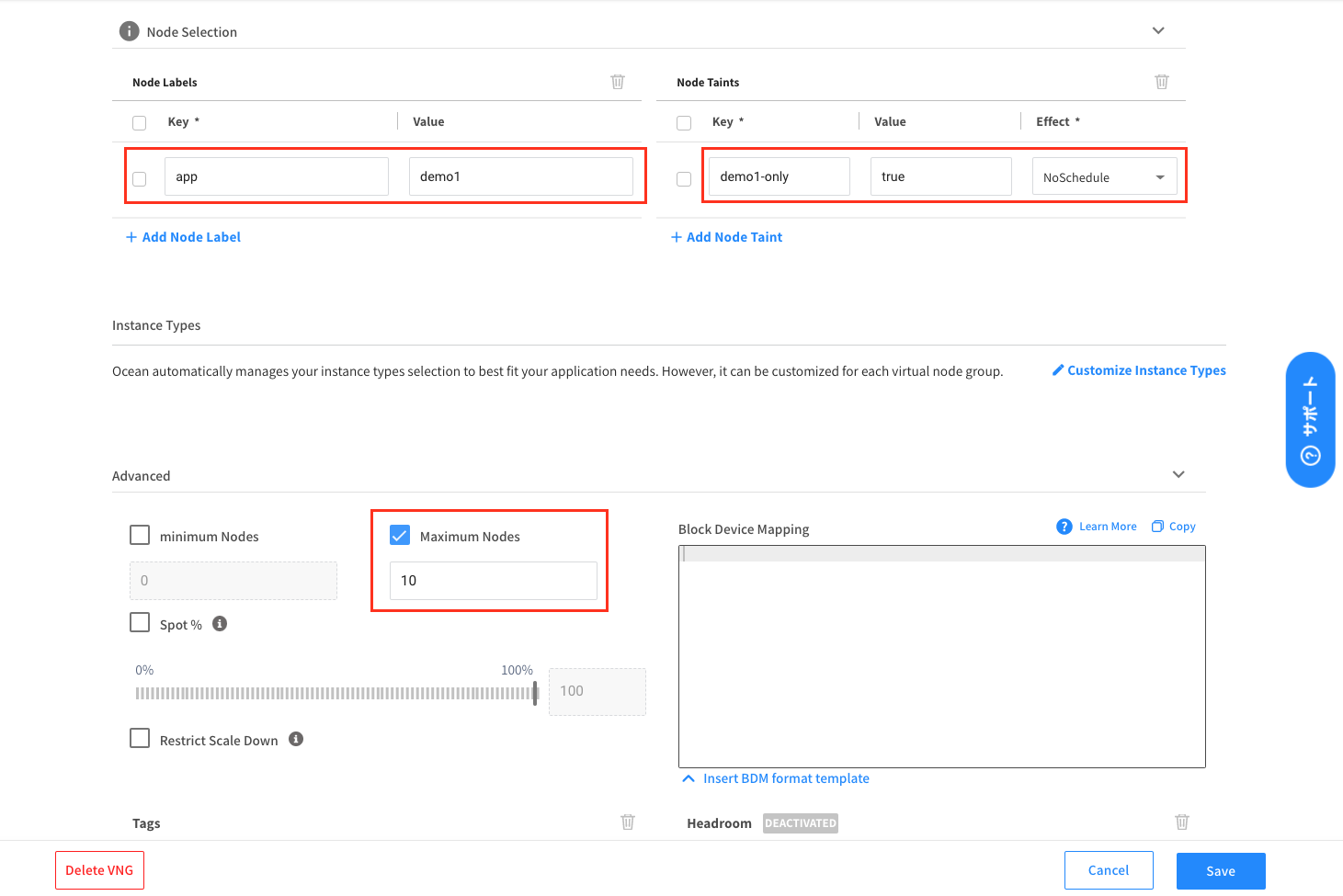Toggle select-all checkbox in Node Taints header

(684, 122)
